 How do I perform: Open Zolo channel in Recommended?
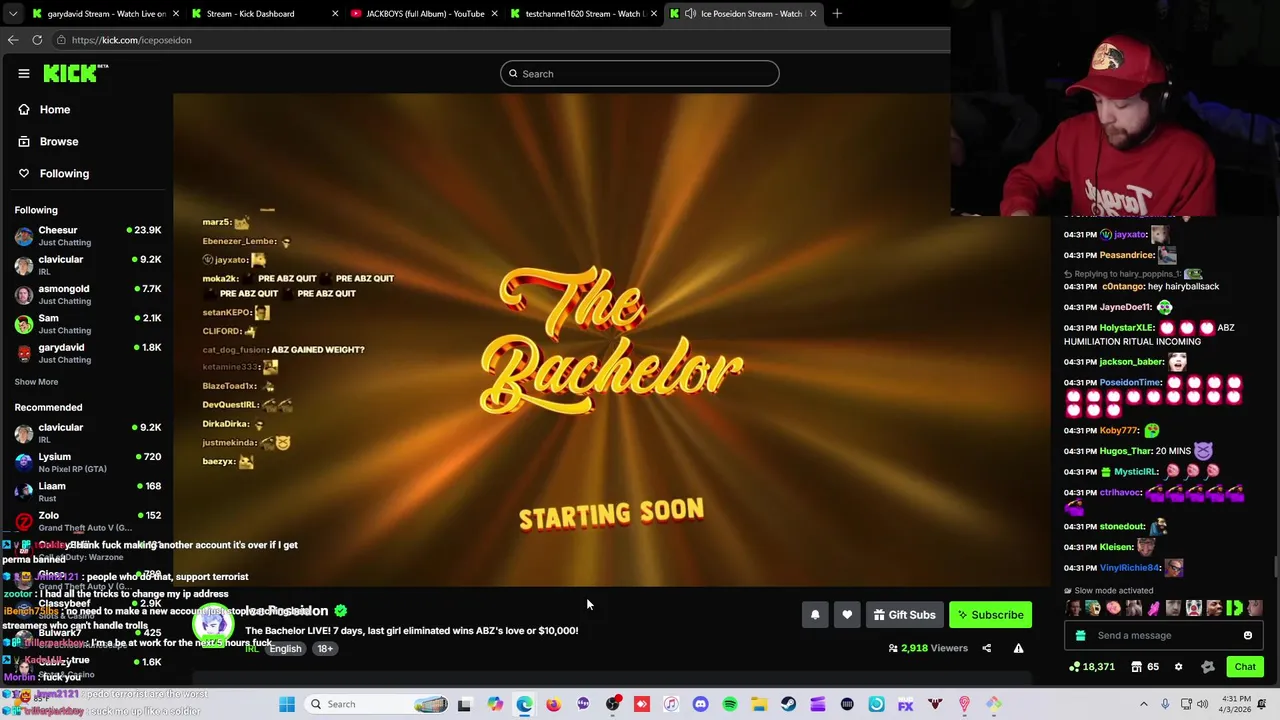(x=88, y=521)
